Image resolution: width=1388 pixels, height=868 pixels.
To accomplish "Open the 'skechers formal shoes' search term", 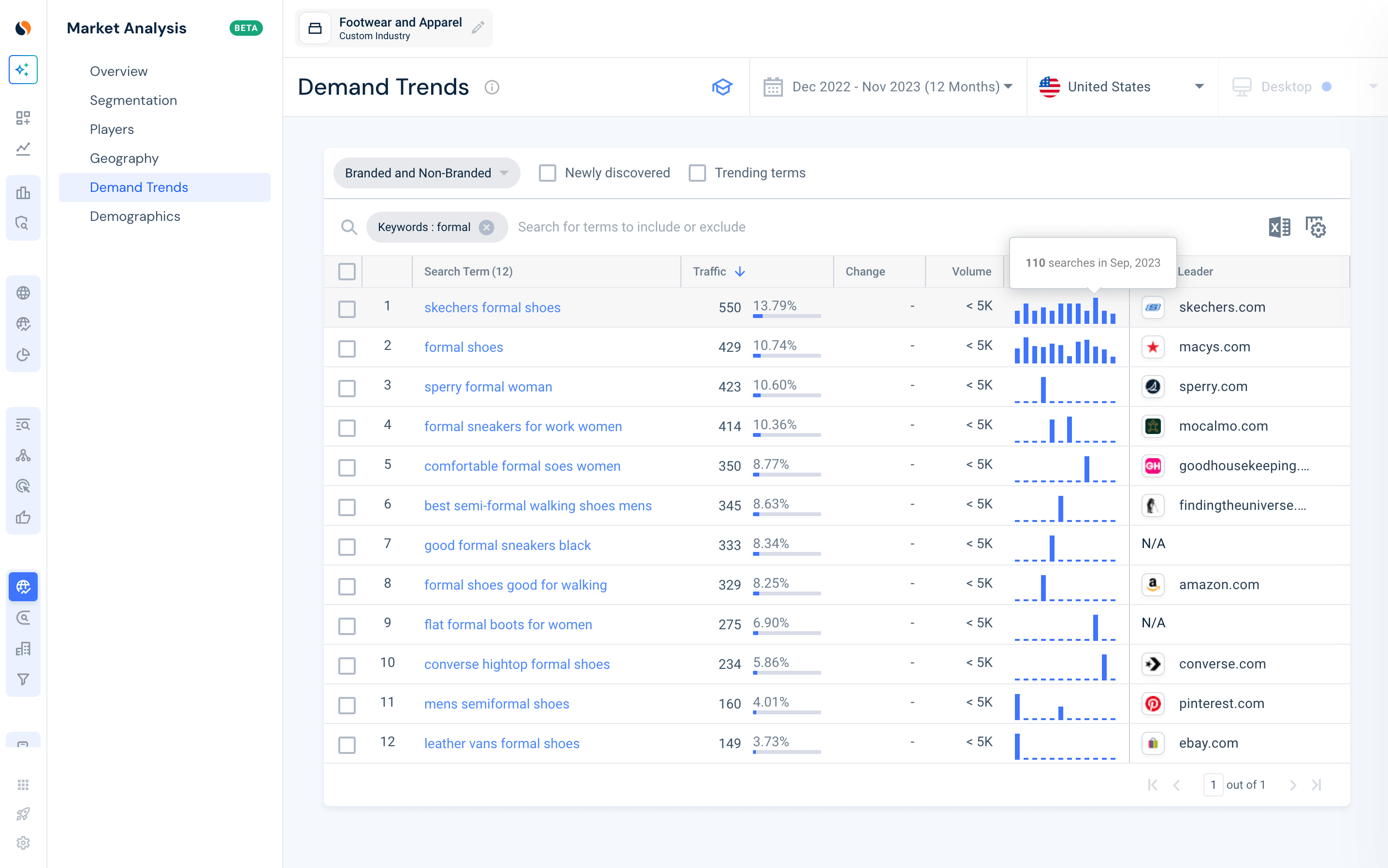I will click(492, 307).
